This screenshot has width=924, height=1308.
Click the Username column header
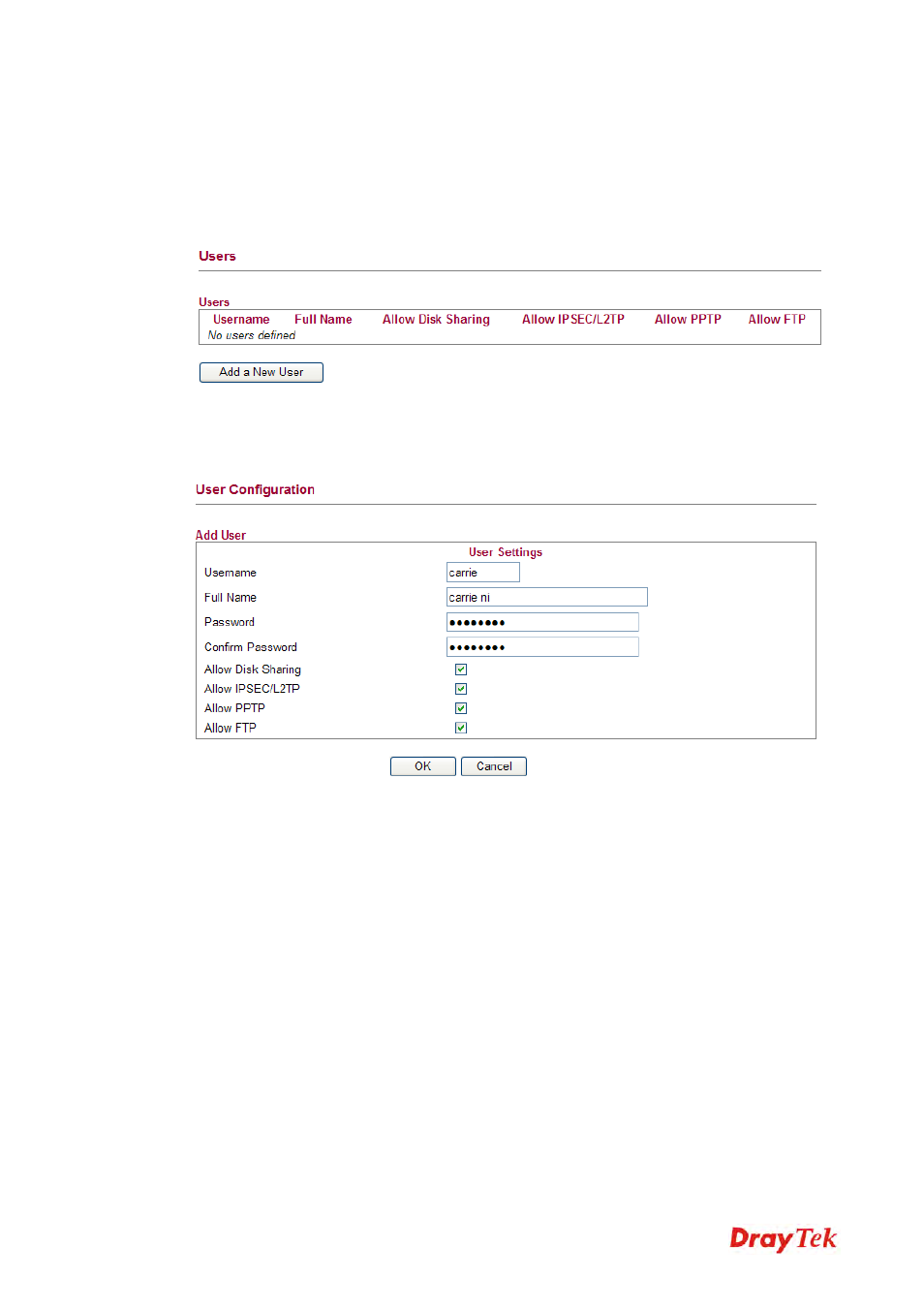[241, 320]
